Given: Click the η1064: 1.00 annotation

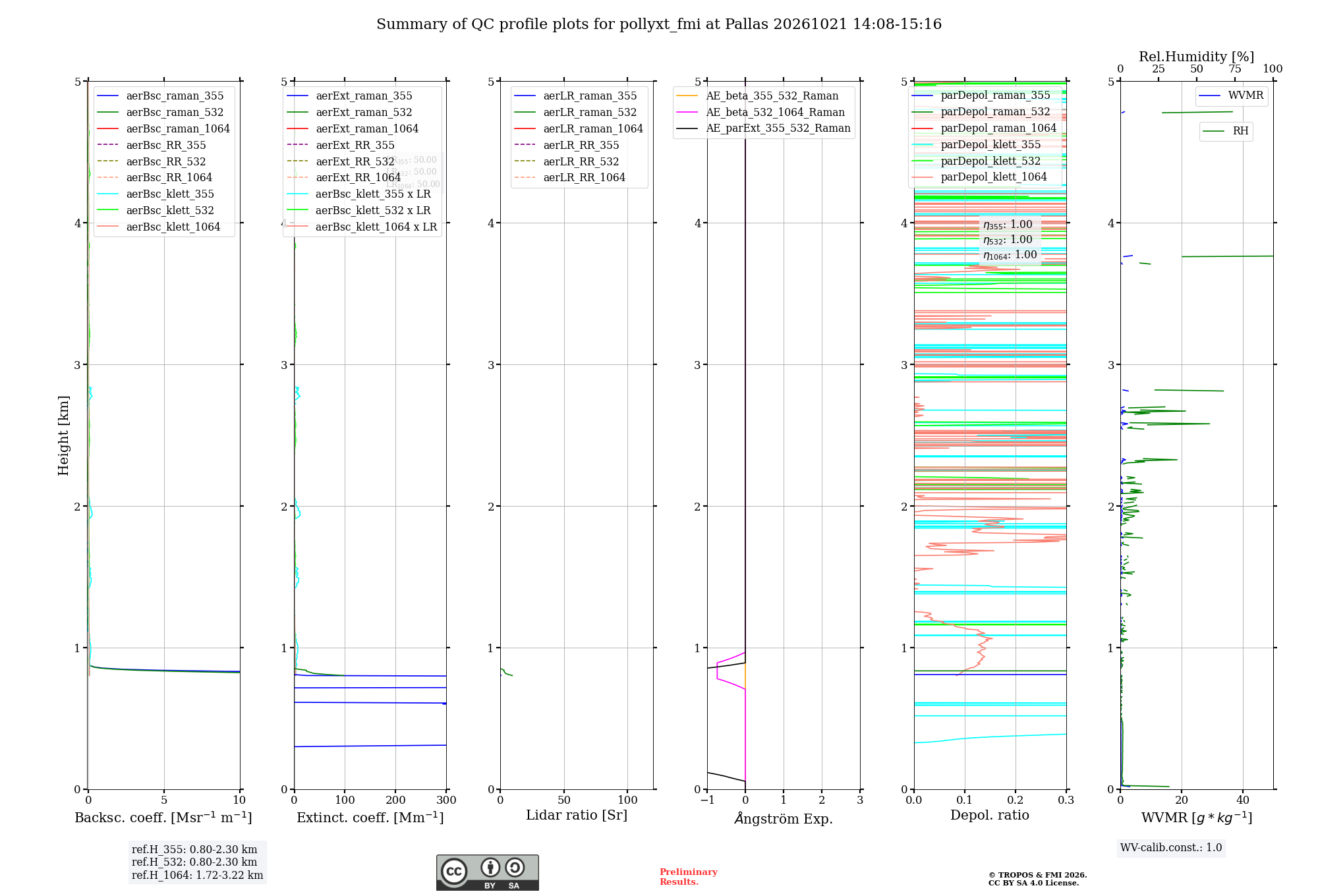Looking at the screenshot, I should coord(1010,255).
